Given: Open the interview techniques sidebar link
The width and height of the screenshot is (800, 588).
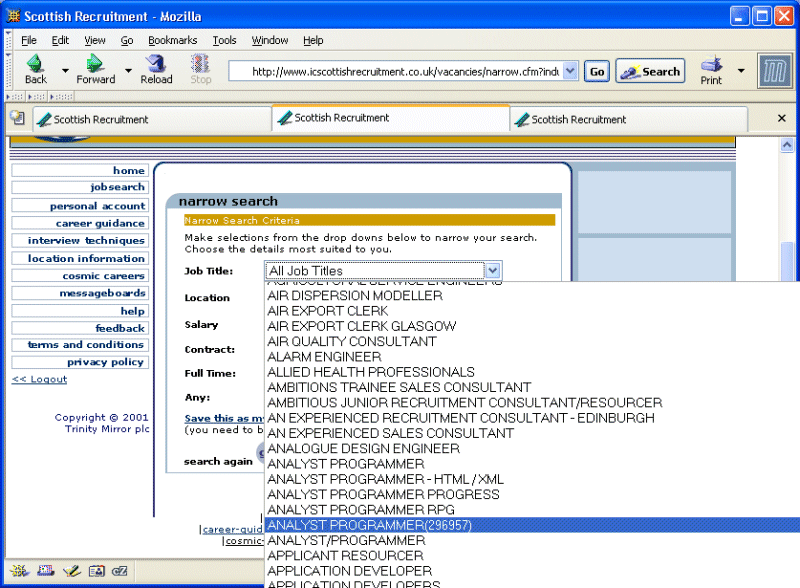Looking at the screenshot, I should tap(80, 240).
